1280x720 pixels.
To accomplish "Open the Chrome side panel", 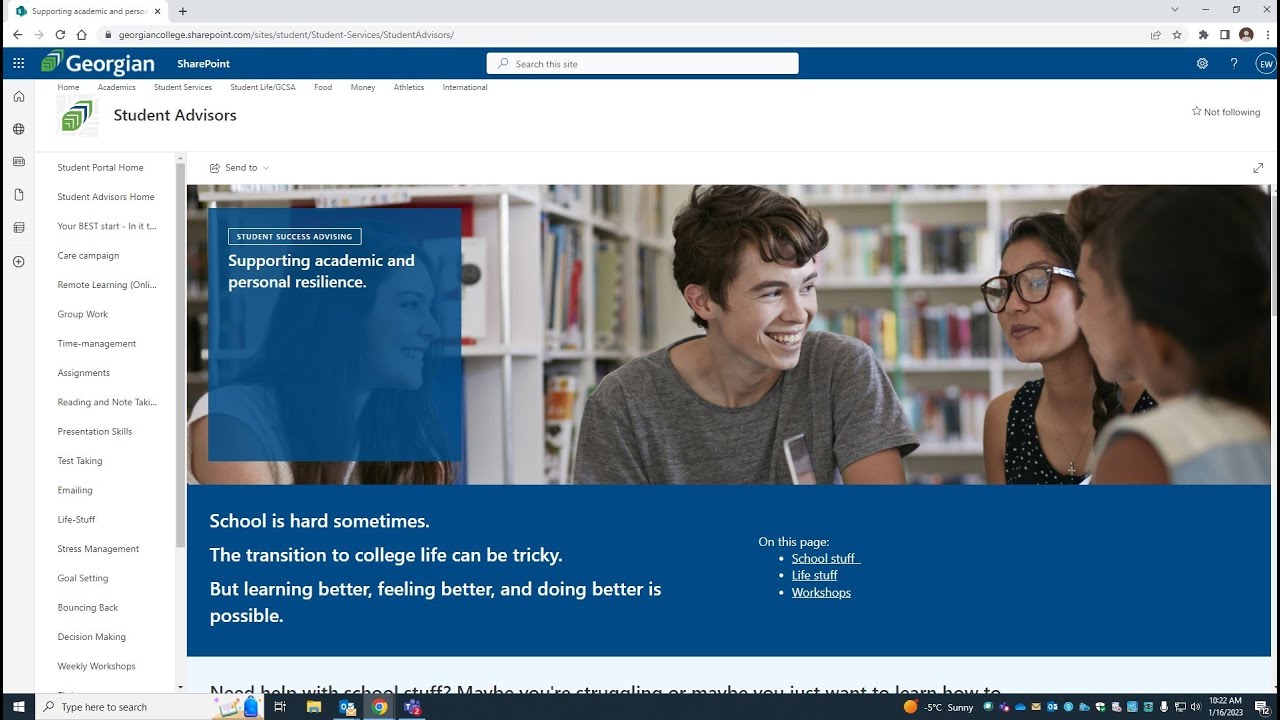I will [1224, 34].
